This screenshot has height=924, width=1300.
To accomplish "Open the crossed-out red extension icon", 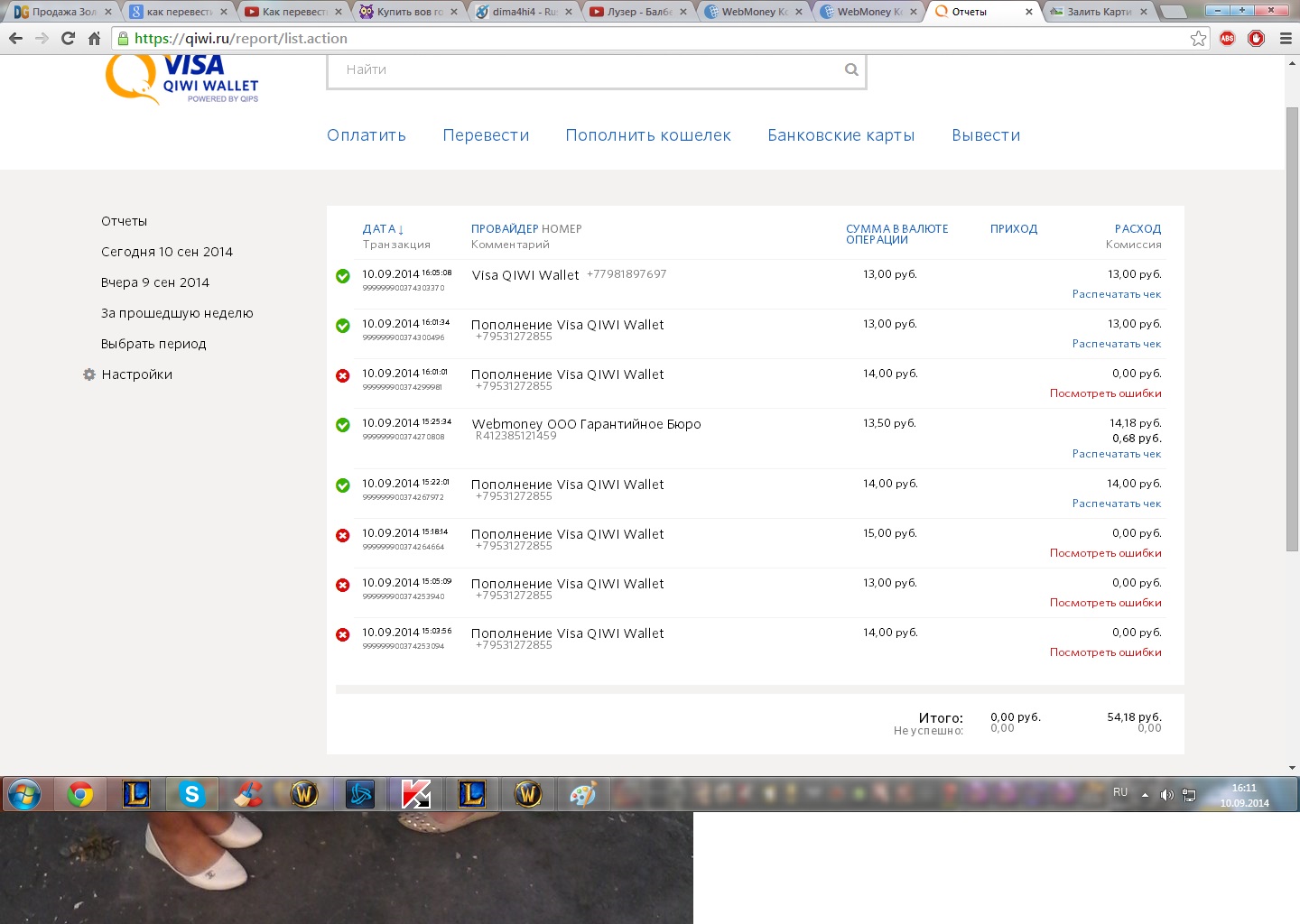I will coord(1256,39).
